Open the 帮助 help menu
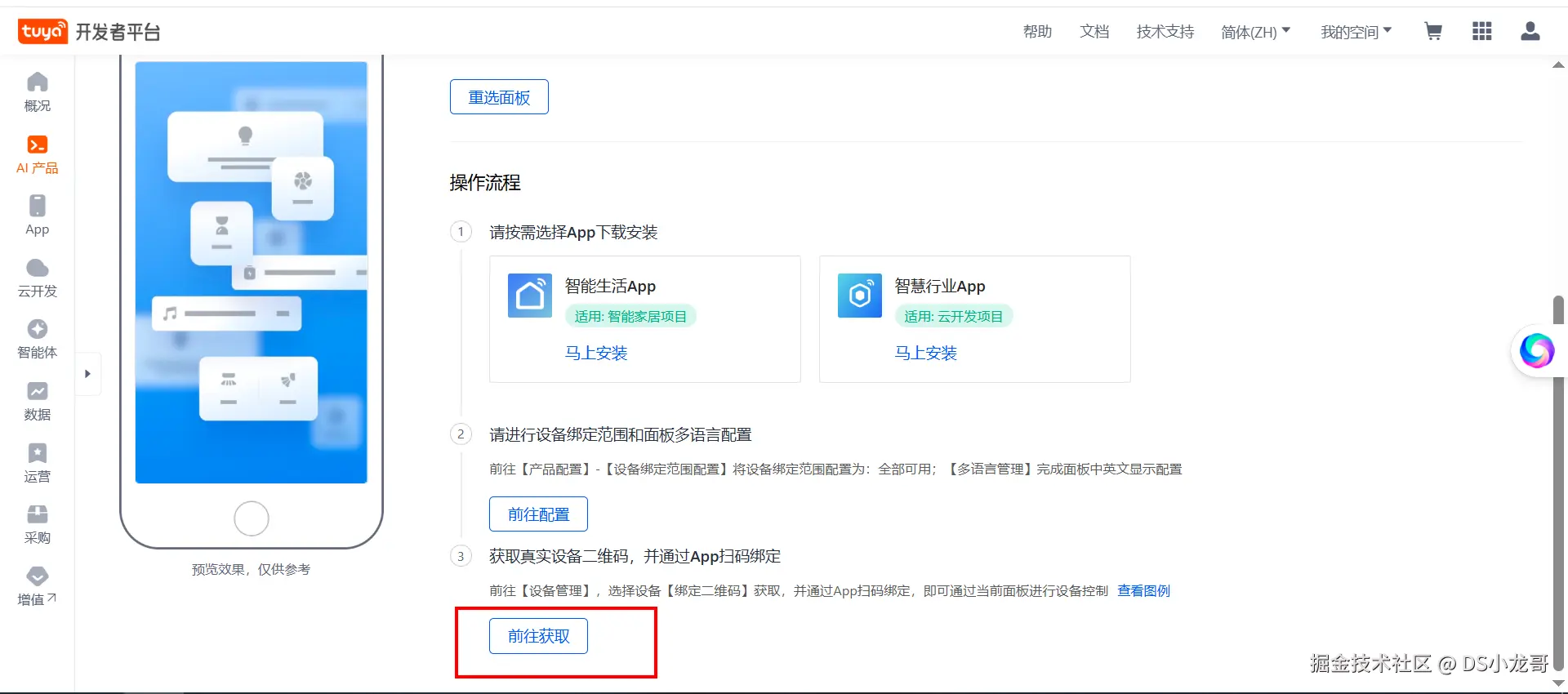The image size is (1568, 694). coord(1037,32)
